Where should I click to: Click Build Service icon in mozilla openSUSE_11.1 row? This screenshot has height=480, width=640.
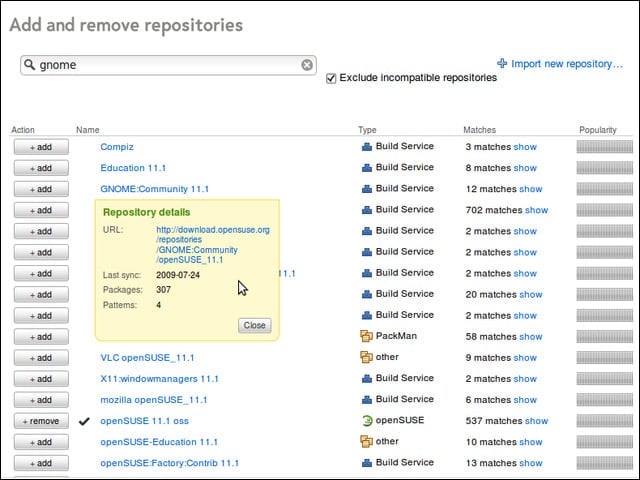(x=367, y=400)
